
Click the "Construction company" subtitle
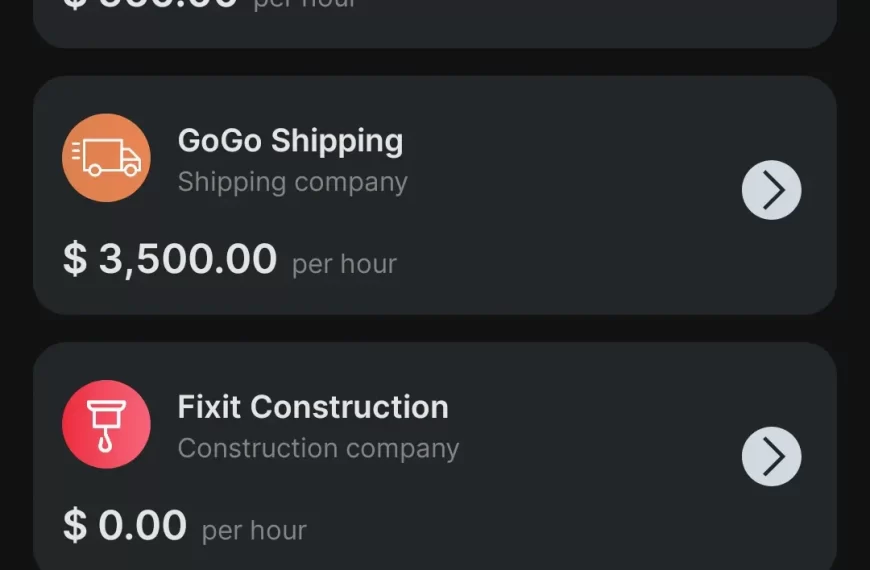pos(318,448)
